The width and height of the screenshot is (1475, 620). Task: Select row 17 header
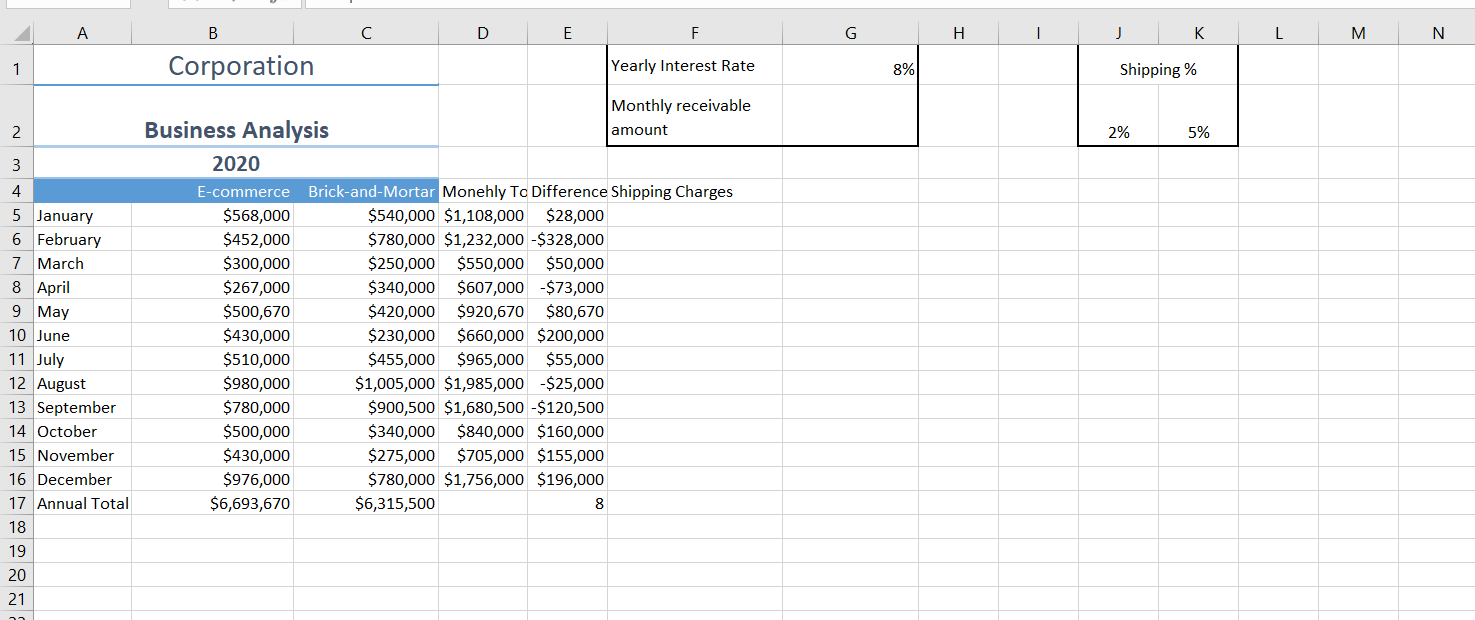17,503
